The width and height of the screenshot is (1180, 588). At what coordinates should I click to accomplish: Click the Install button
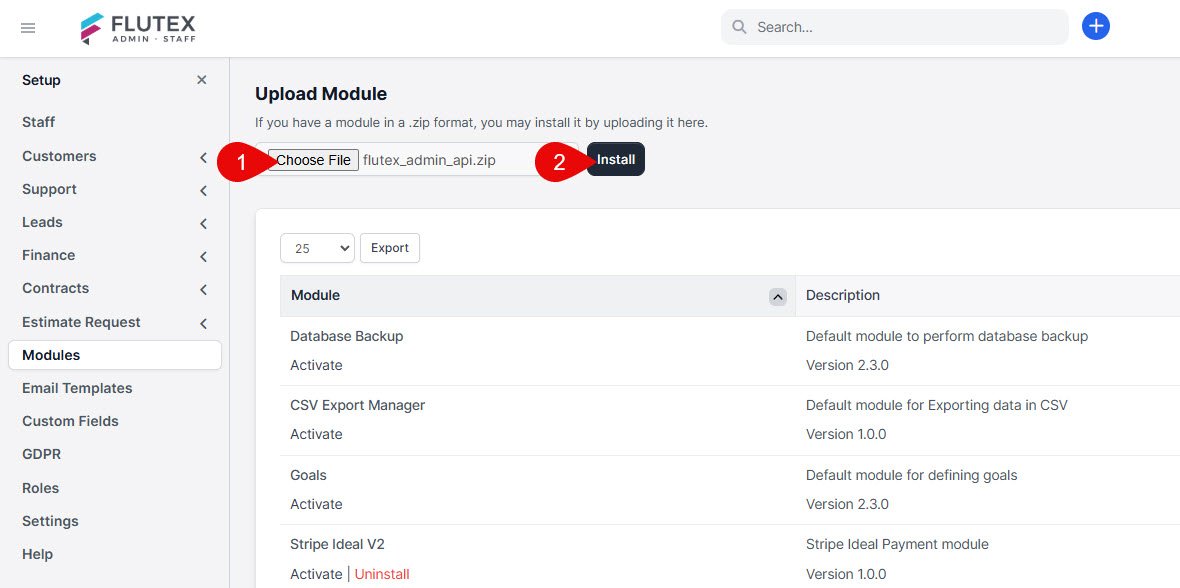coord(616,160)
